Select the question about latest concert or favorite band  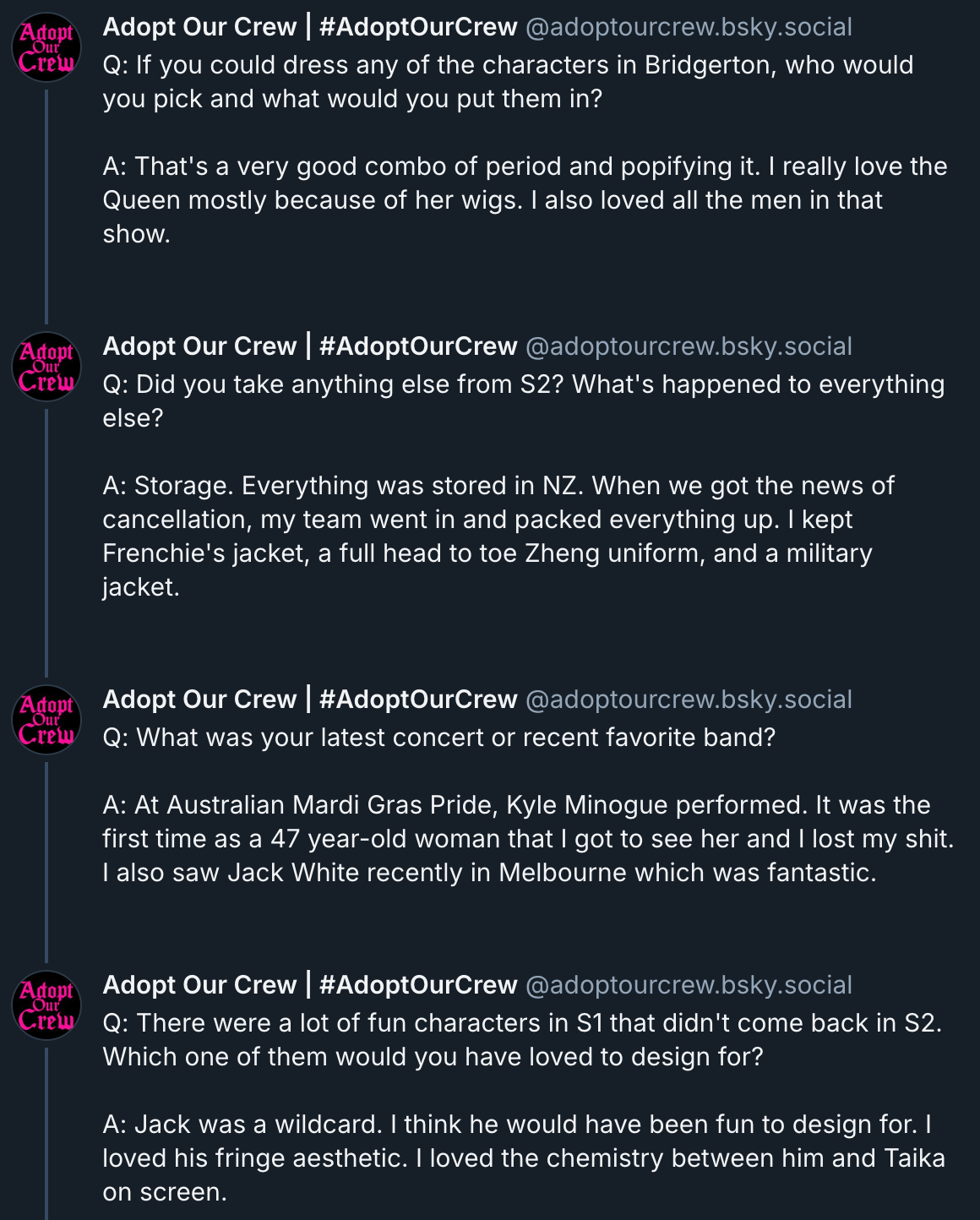tap(438, 738)
